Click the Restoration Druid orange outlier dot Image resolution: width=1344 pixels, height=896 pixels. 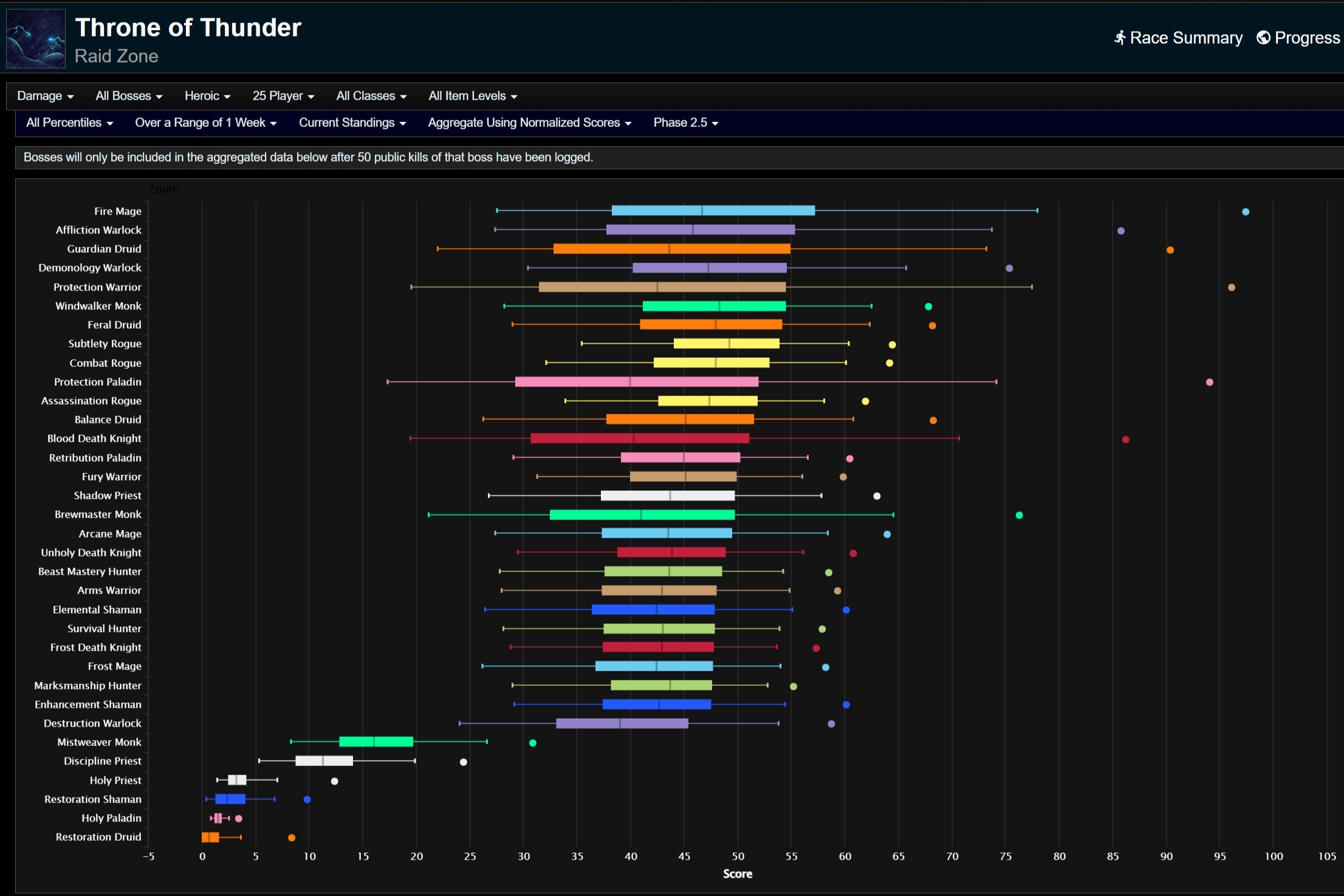pyautogui.click(x=292, y=838)
